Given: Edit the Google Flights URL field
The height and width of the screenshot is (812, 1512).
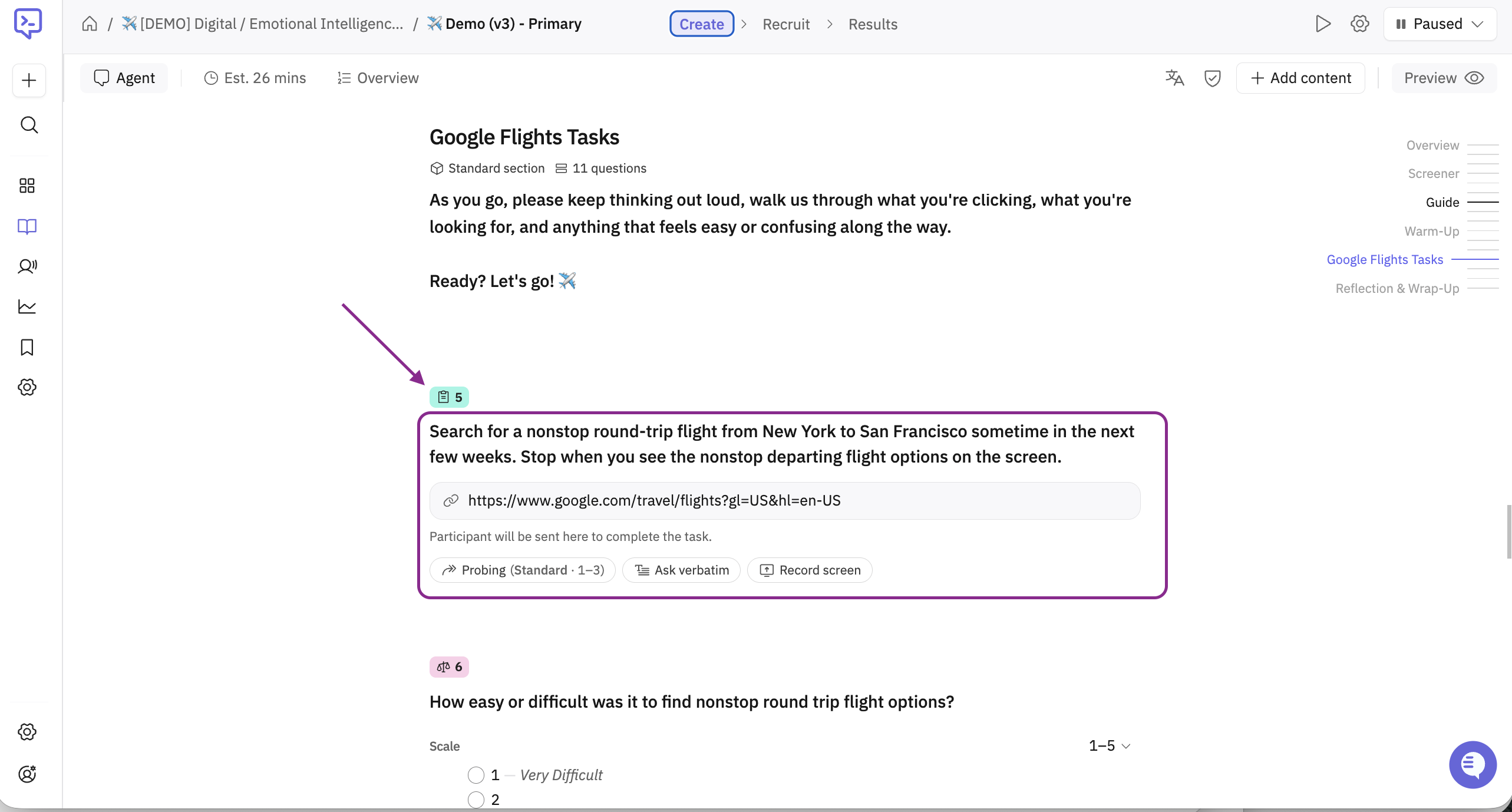Looking at the screenshot, I should [x=785, y=500].
